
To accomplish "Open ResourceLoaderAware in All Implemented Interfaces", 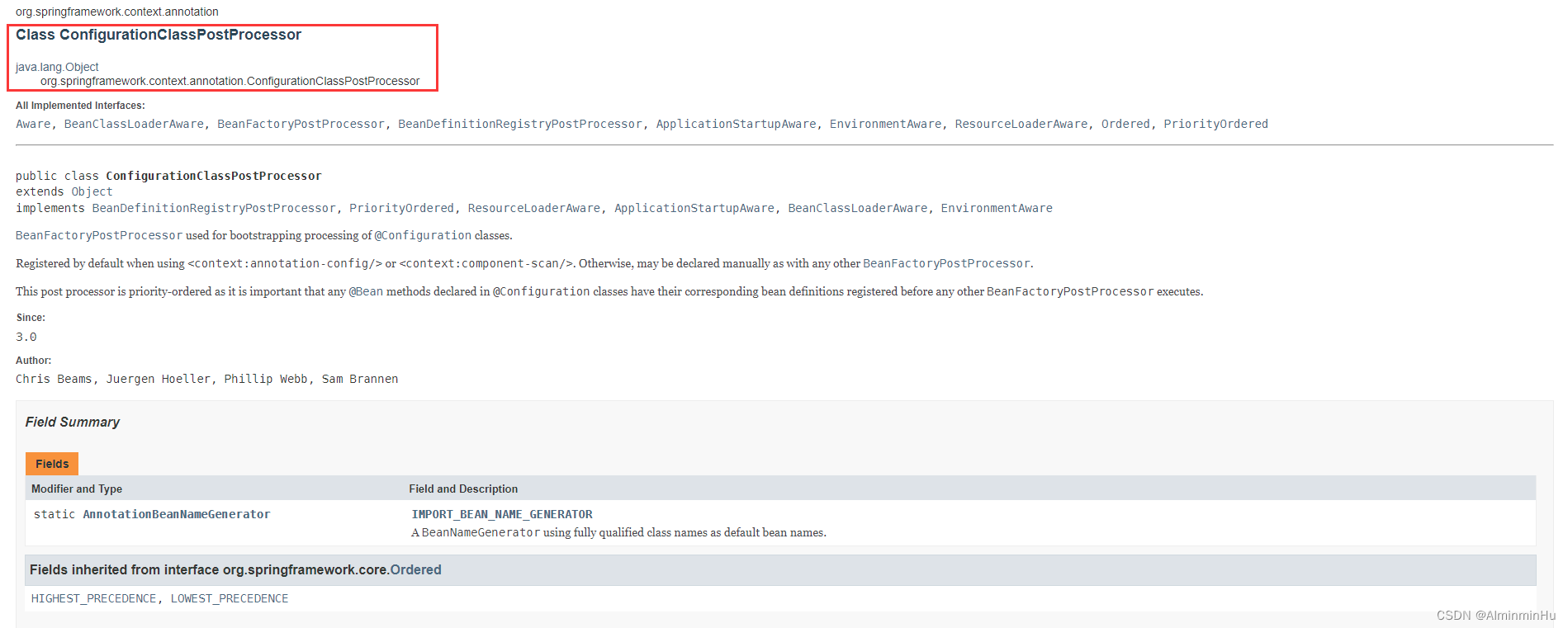I will click(1021, 124).
